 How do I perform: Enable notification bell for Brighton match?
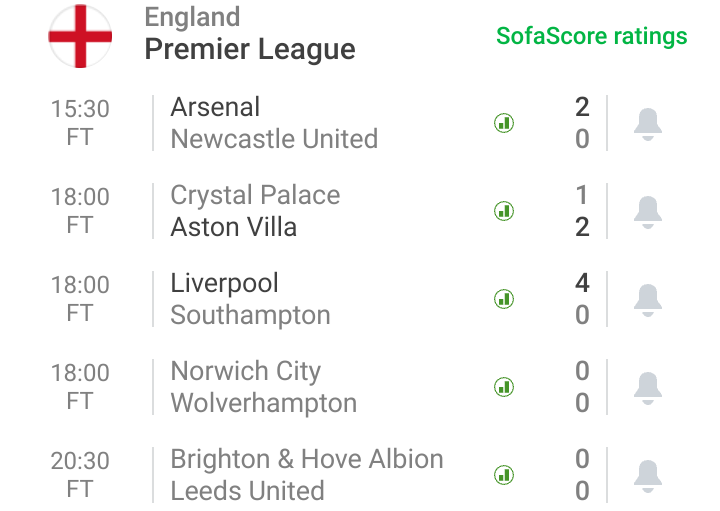click(648, 476)
